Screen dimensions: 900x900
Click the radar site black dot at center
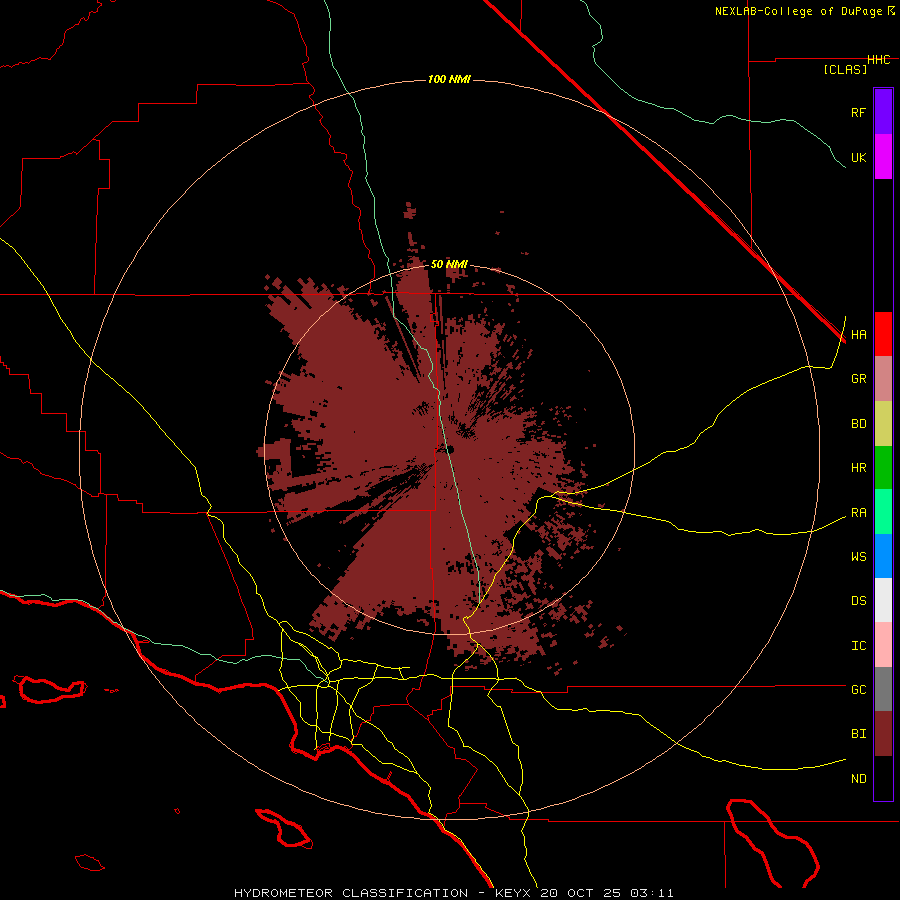coord(449,449)
